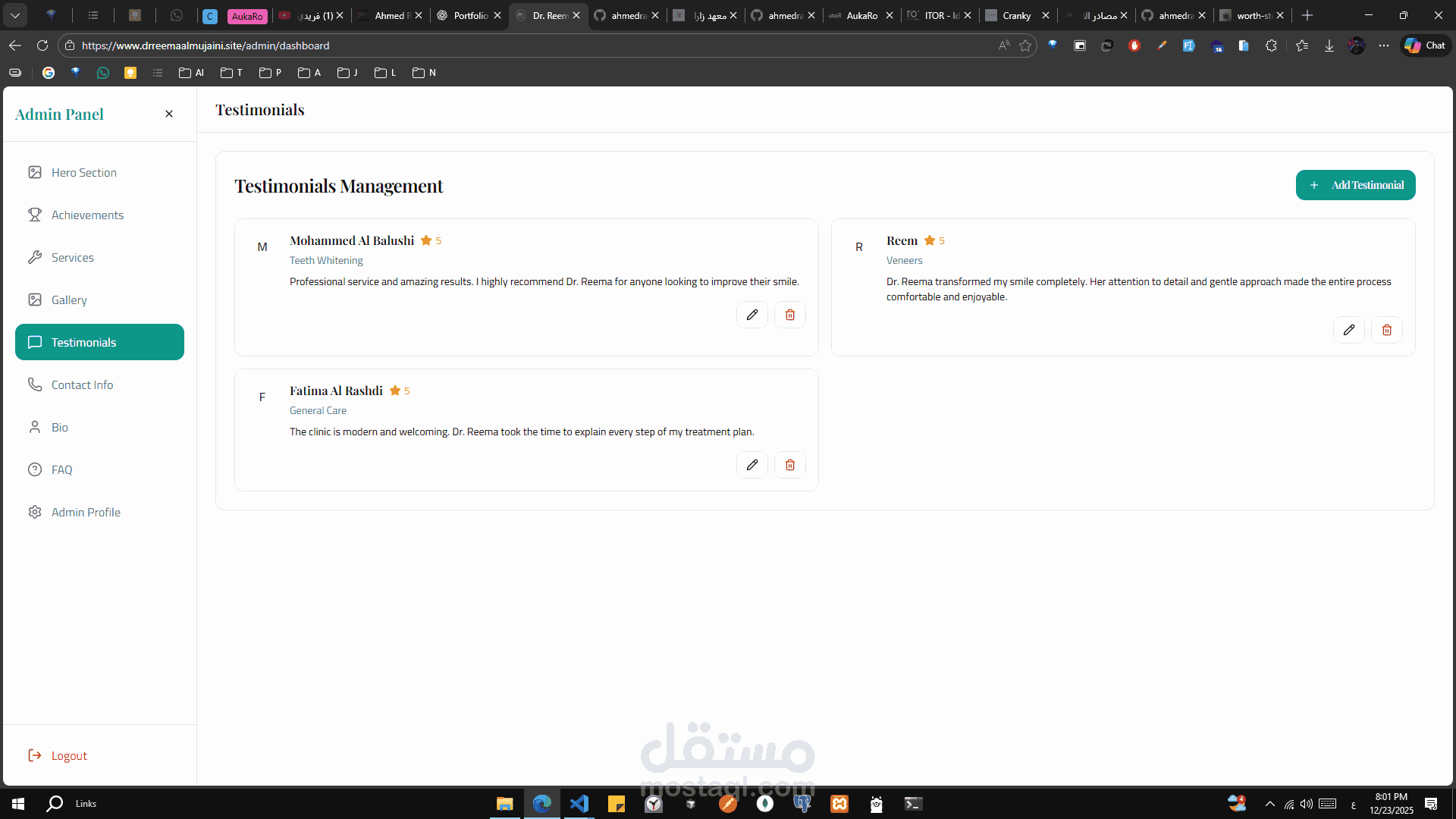The height and width of the screenshot is (819, 1456).
Task: Open Visual Studio Code from taskbar
Action: [579, 804]
